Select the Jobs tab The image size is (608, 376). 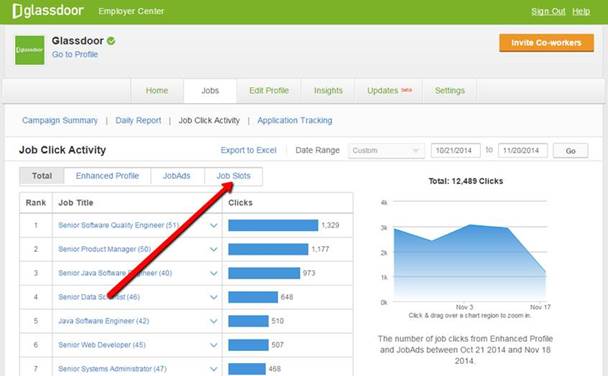tap(210, 91)
